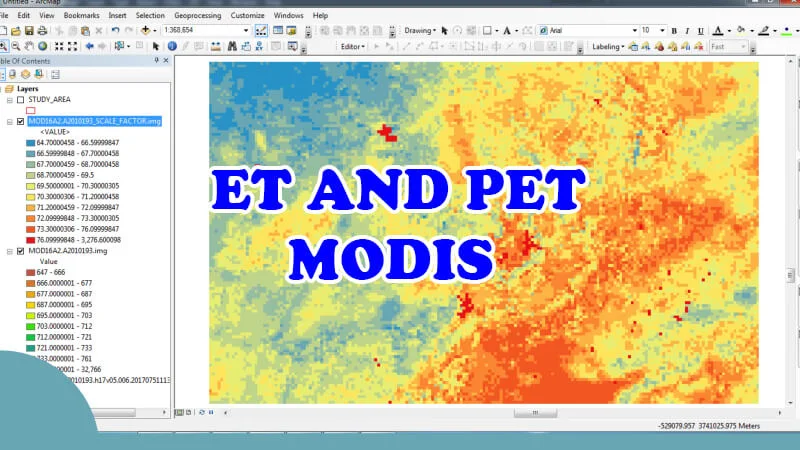Click the Add Data button

point(145,31)
